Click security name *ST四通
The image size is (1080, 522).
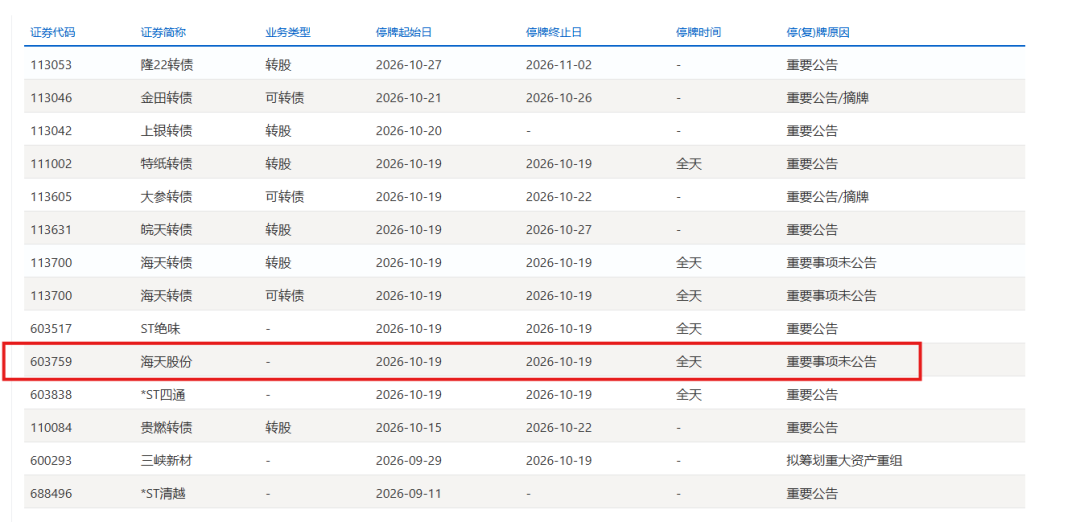click(x=163, y=395)
